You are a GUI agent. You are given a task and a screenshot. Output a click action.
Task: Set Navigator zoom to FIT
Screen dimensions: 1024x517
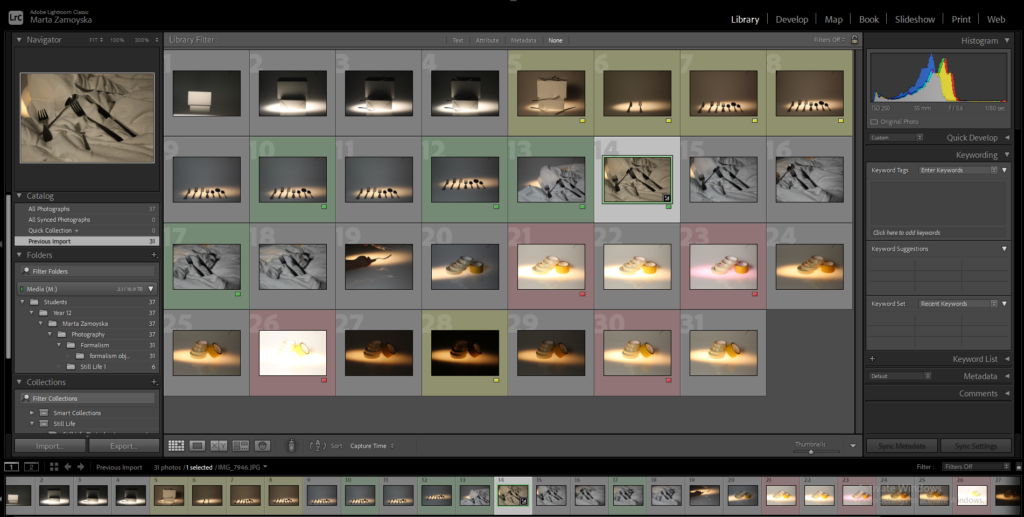click(x=95, y=40)
